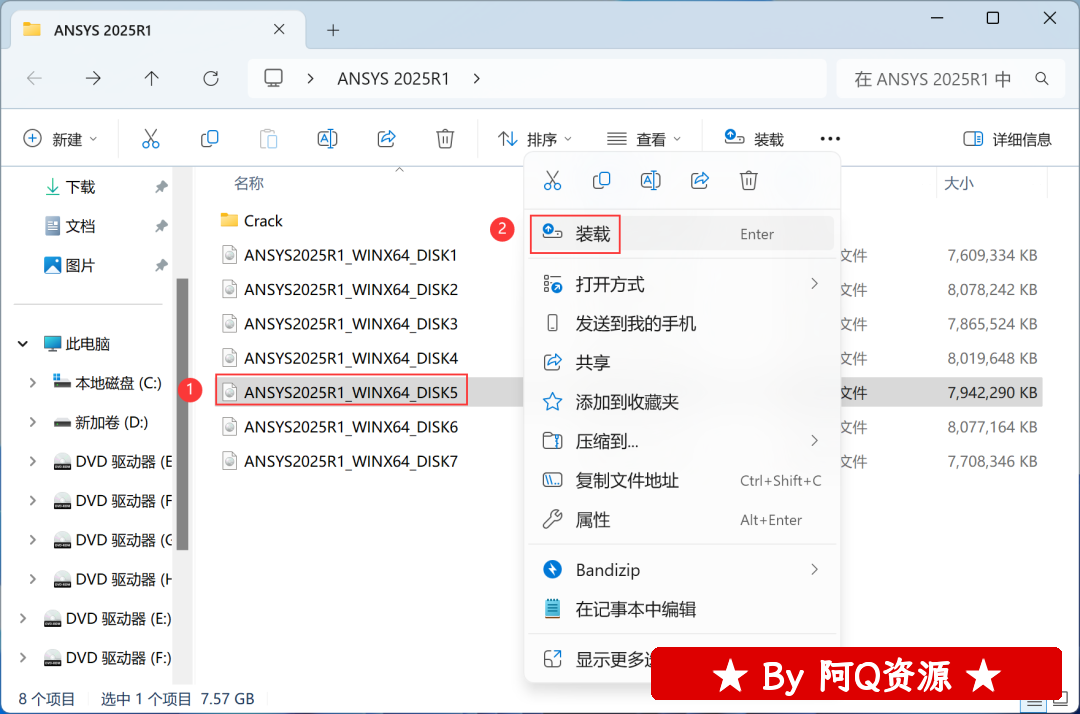The width and height of the screenshot is (1080, 714).
Task: Collapse the 此电脑 tree node
Action: coord(23,344)
